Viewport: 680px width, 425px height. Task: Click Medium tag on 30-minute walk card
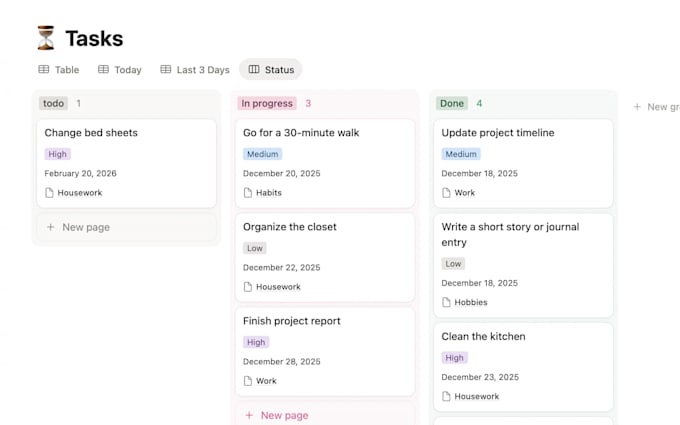click(262, 154)
